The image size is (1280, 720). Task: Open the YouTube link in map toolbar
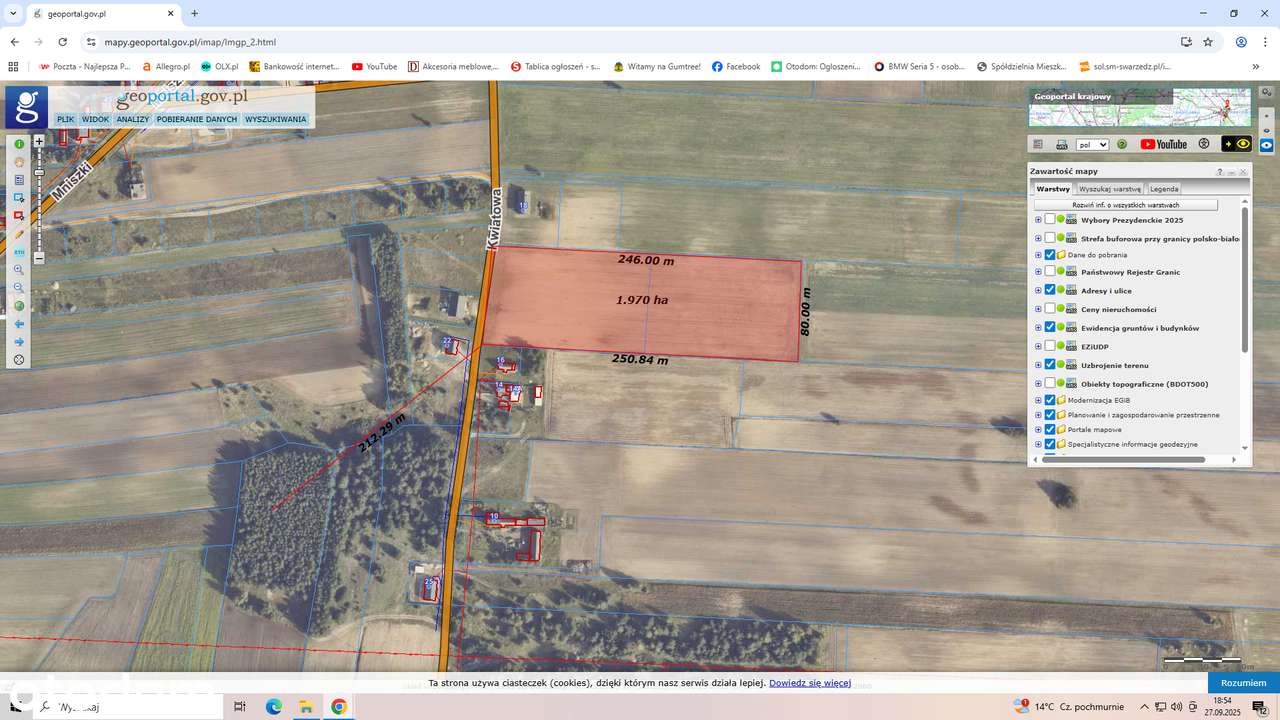pos(1164,144)
